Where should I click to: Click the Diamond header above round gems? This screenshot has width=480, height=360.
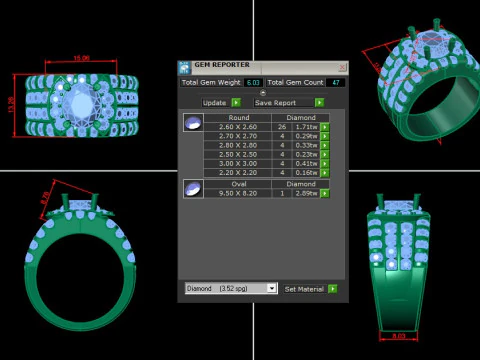(x=301, y=118)
